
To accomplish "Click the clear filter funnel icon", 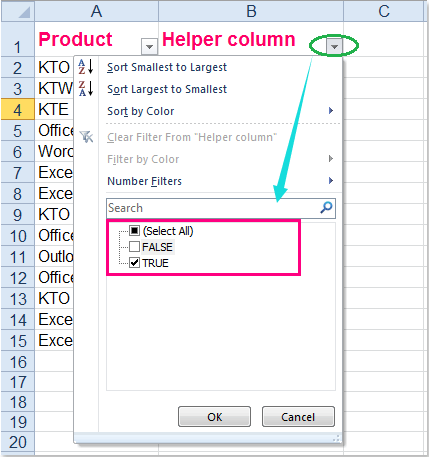I will tap(87, 137).
